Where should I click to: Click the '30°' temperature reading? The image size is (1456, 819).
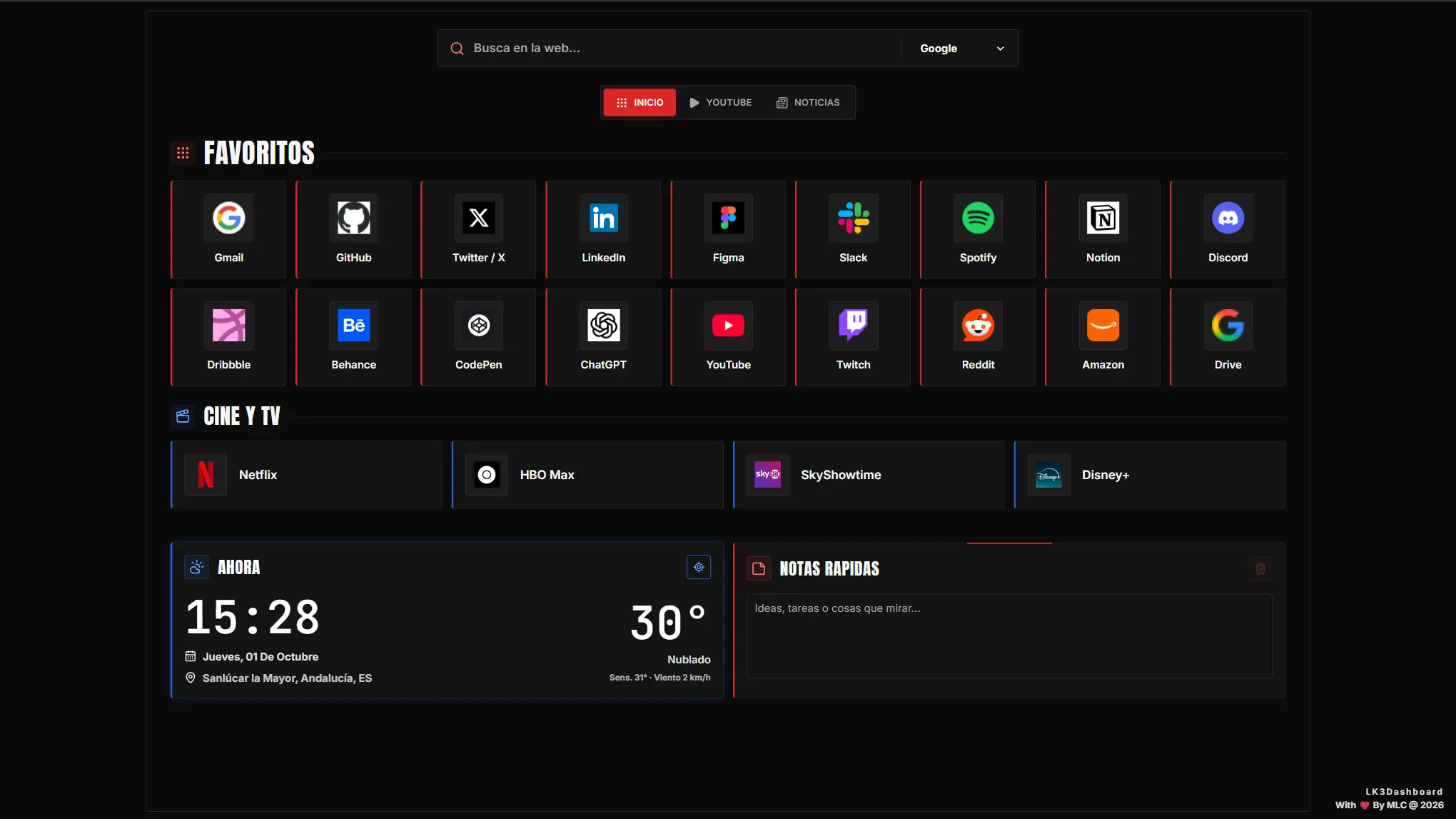pyautogui.click(x=669, y=622)
